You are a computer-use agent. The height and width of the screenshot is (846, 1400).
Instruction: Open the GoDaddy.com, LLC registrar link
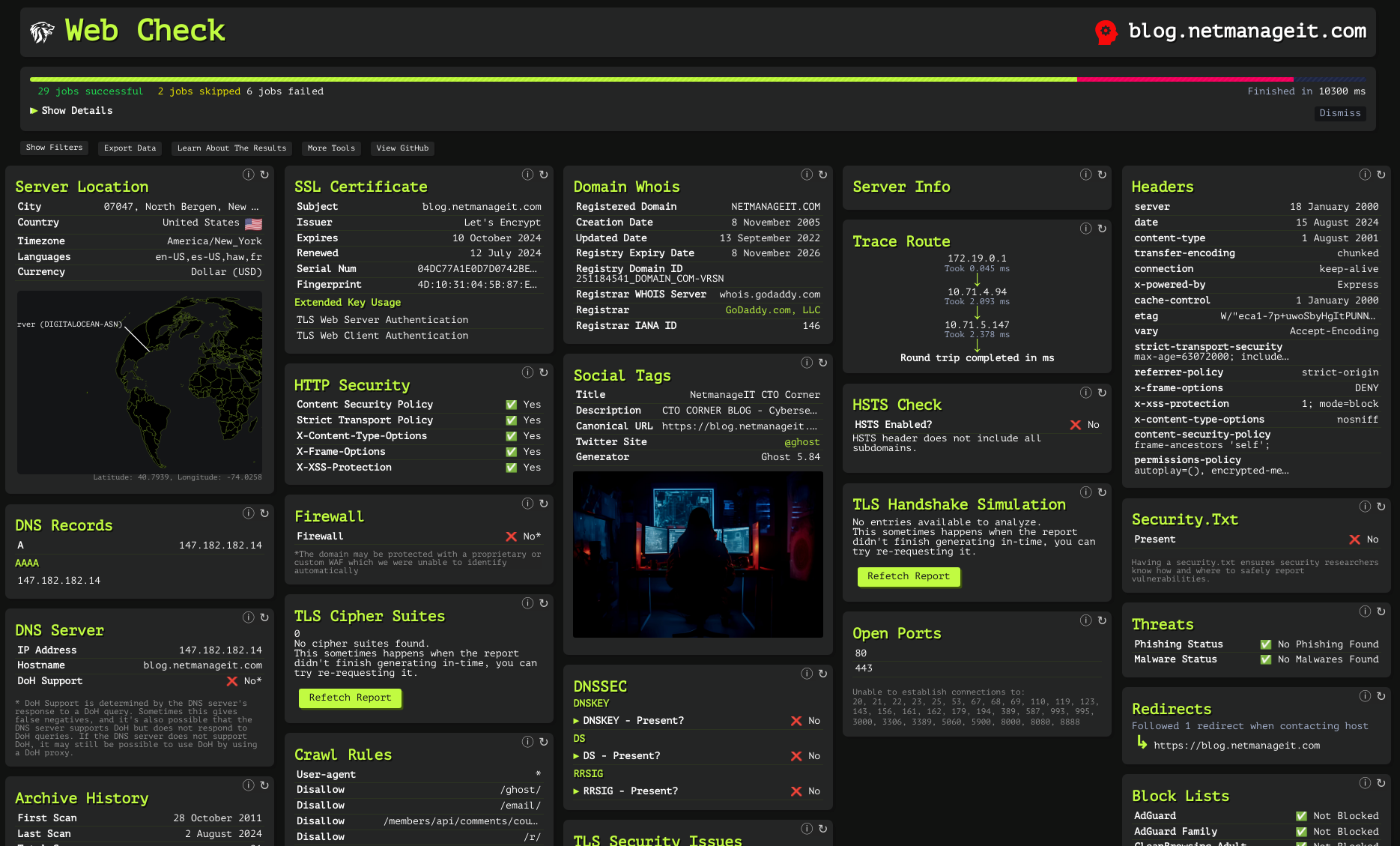[772, 310]
